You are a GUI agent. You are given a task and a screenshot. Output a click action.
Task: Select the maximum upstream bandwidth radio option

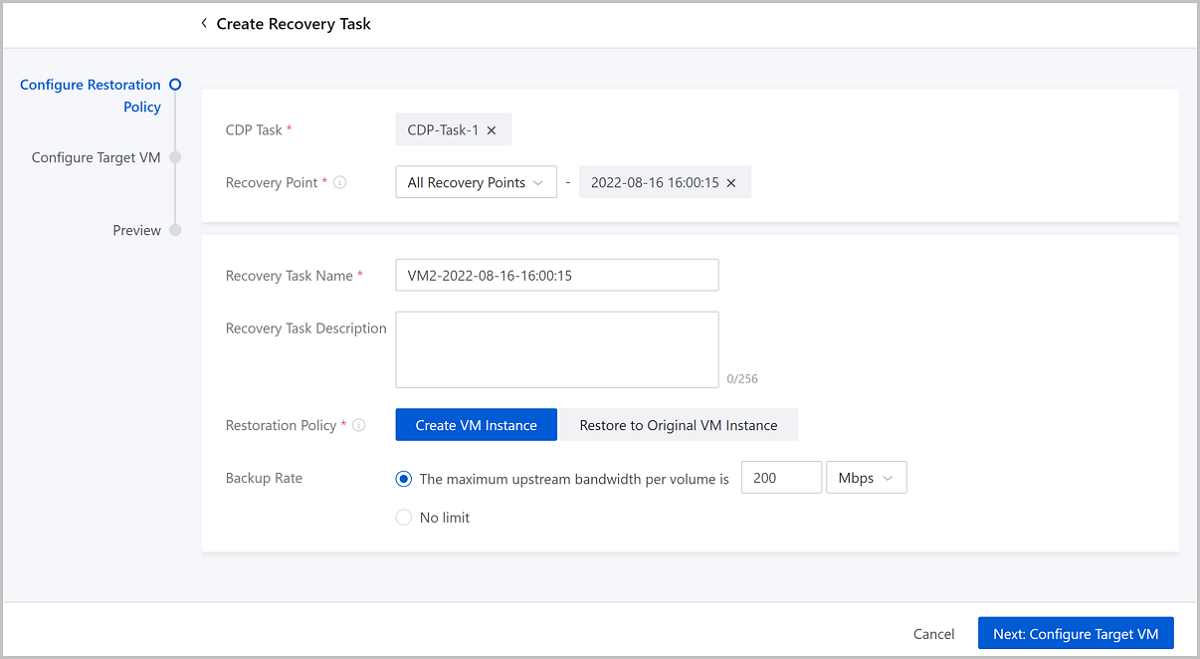point(404,479)
